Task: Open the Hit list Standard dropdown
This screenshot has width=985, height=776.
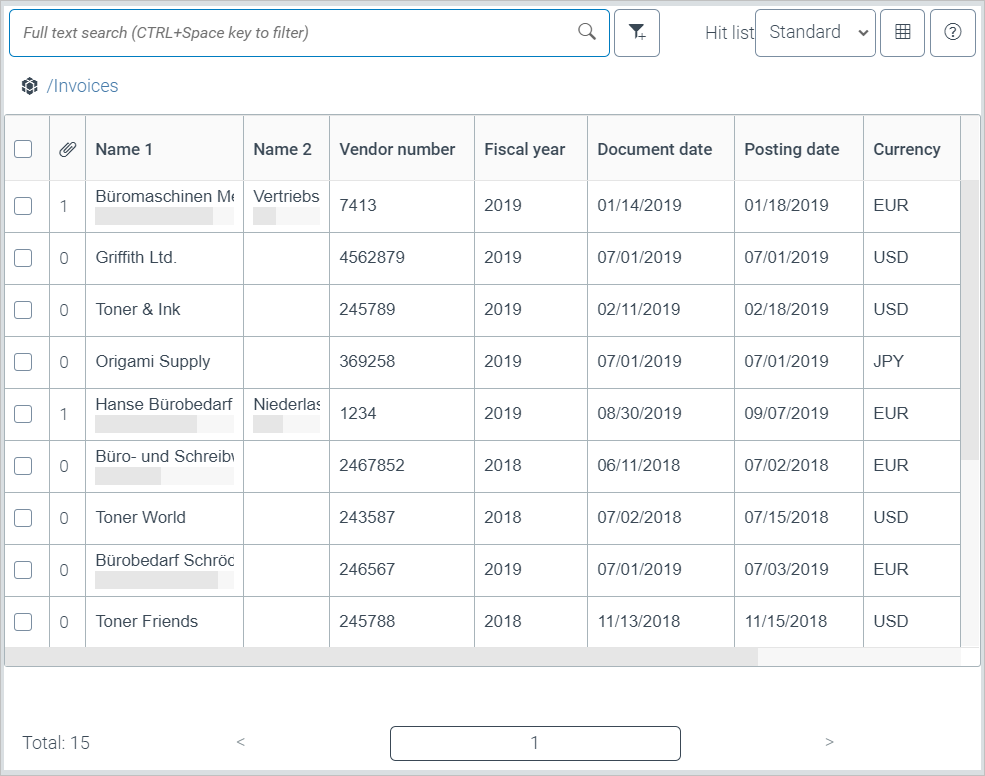Action: pos(815,33)
